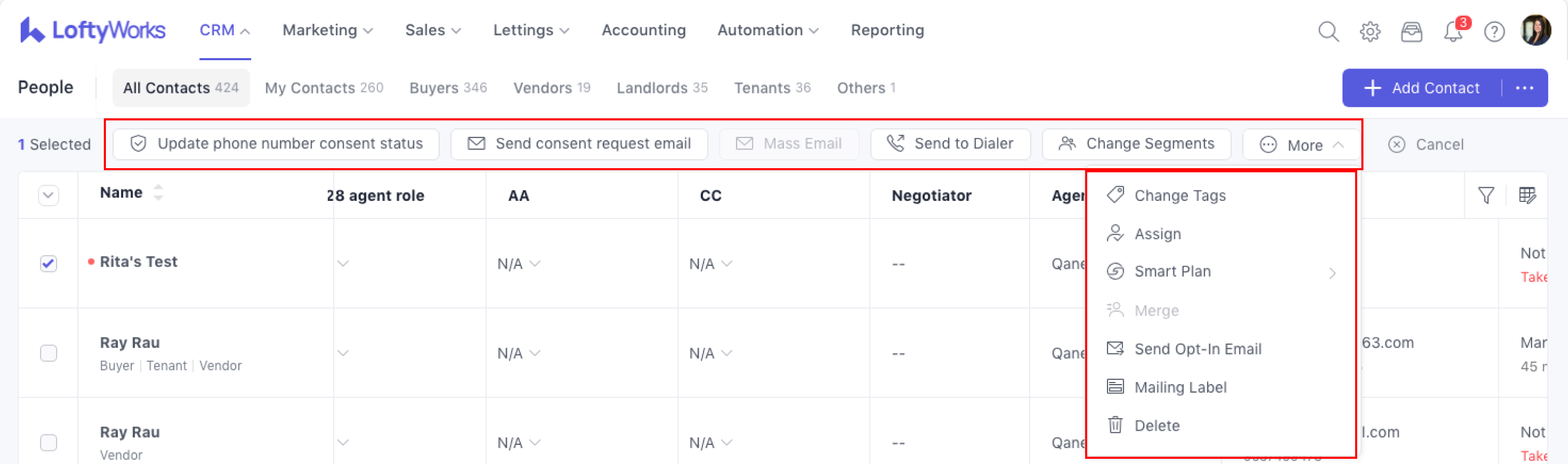The height and width of the screenshot is (464, 1568).
Task: Open the AA dropdown for Rita's Test
Action: pos(519,264)
